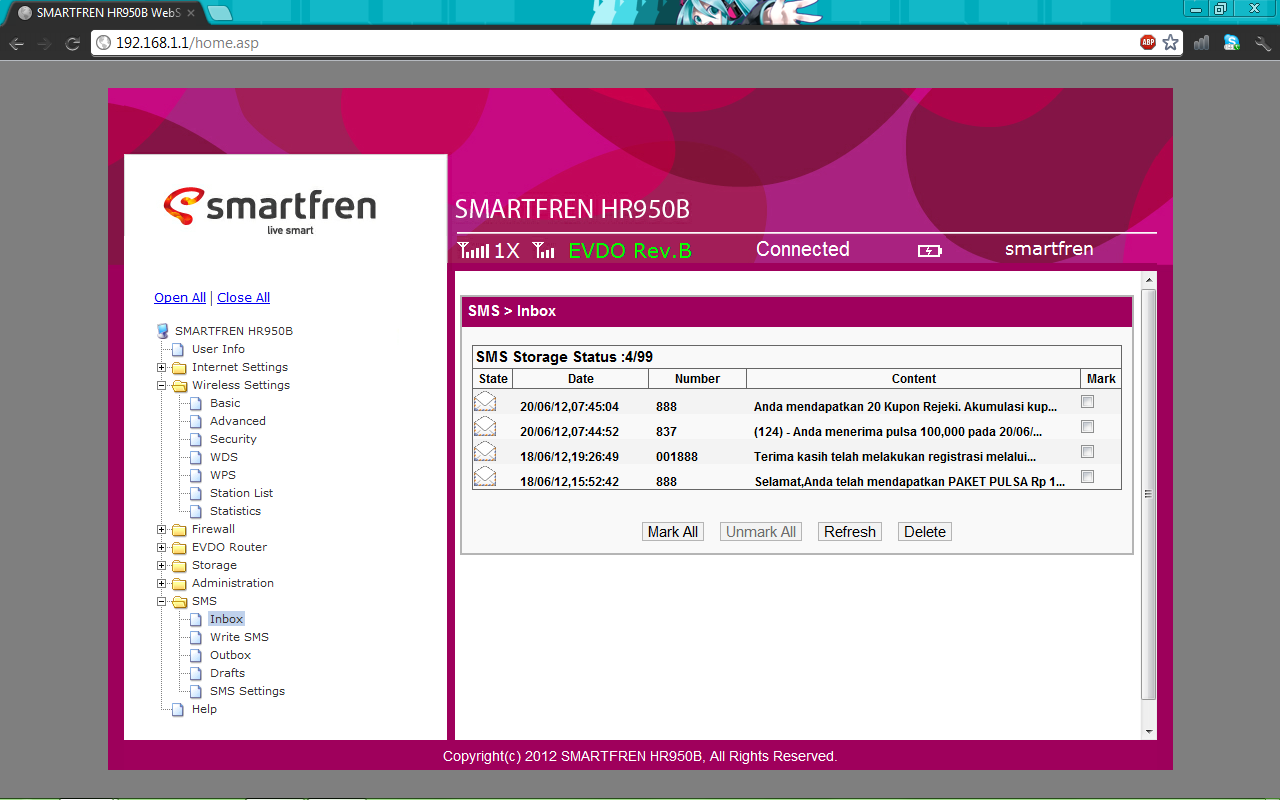This screenshot has height=800, width=1280.
Task: Expand the Storage tree node
Action: (x=162, y=565)
